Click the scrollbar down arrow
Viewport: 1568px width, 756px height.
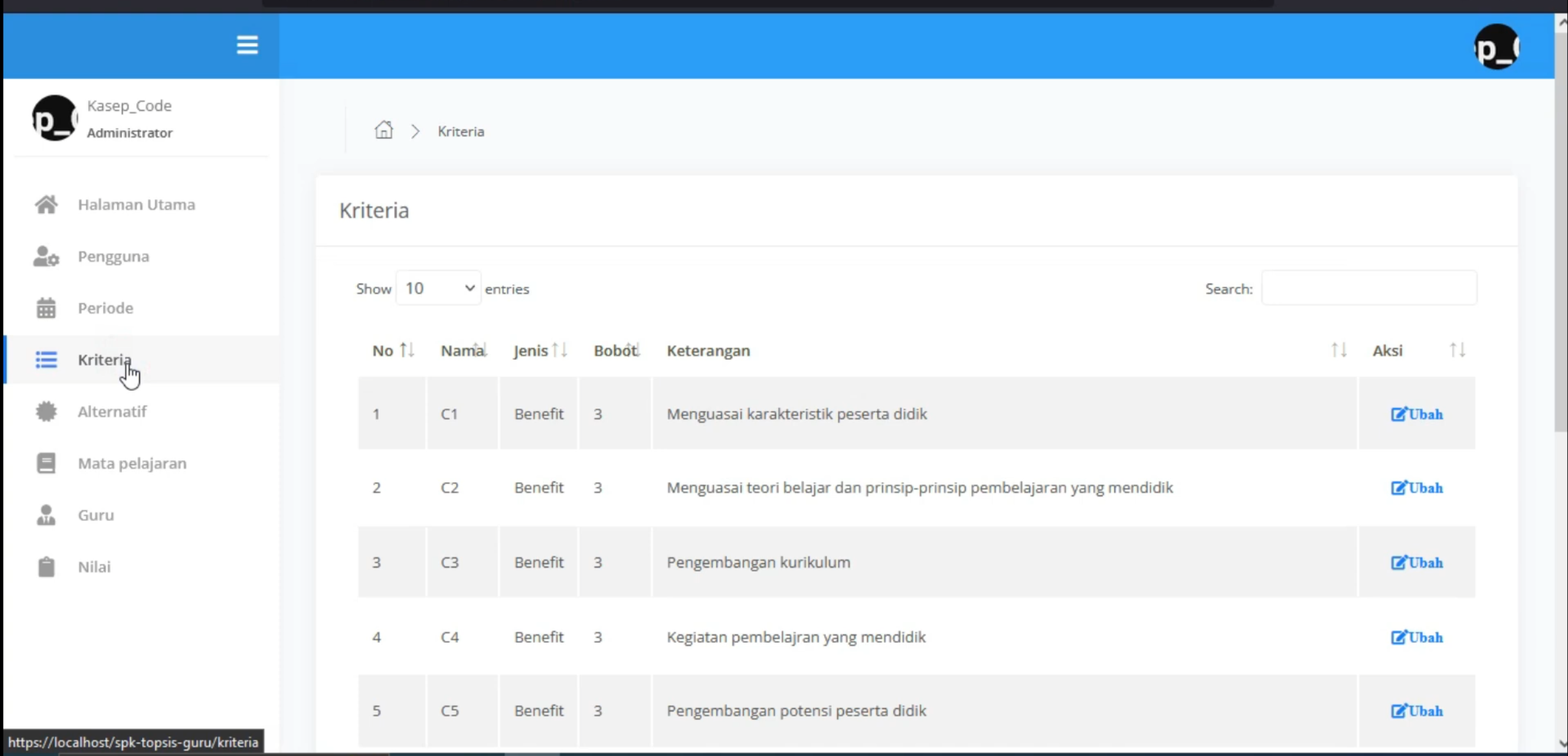click(x=1561, y=744)
